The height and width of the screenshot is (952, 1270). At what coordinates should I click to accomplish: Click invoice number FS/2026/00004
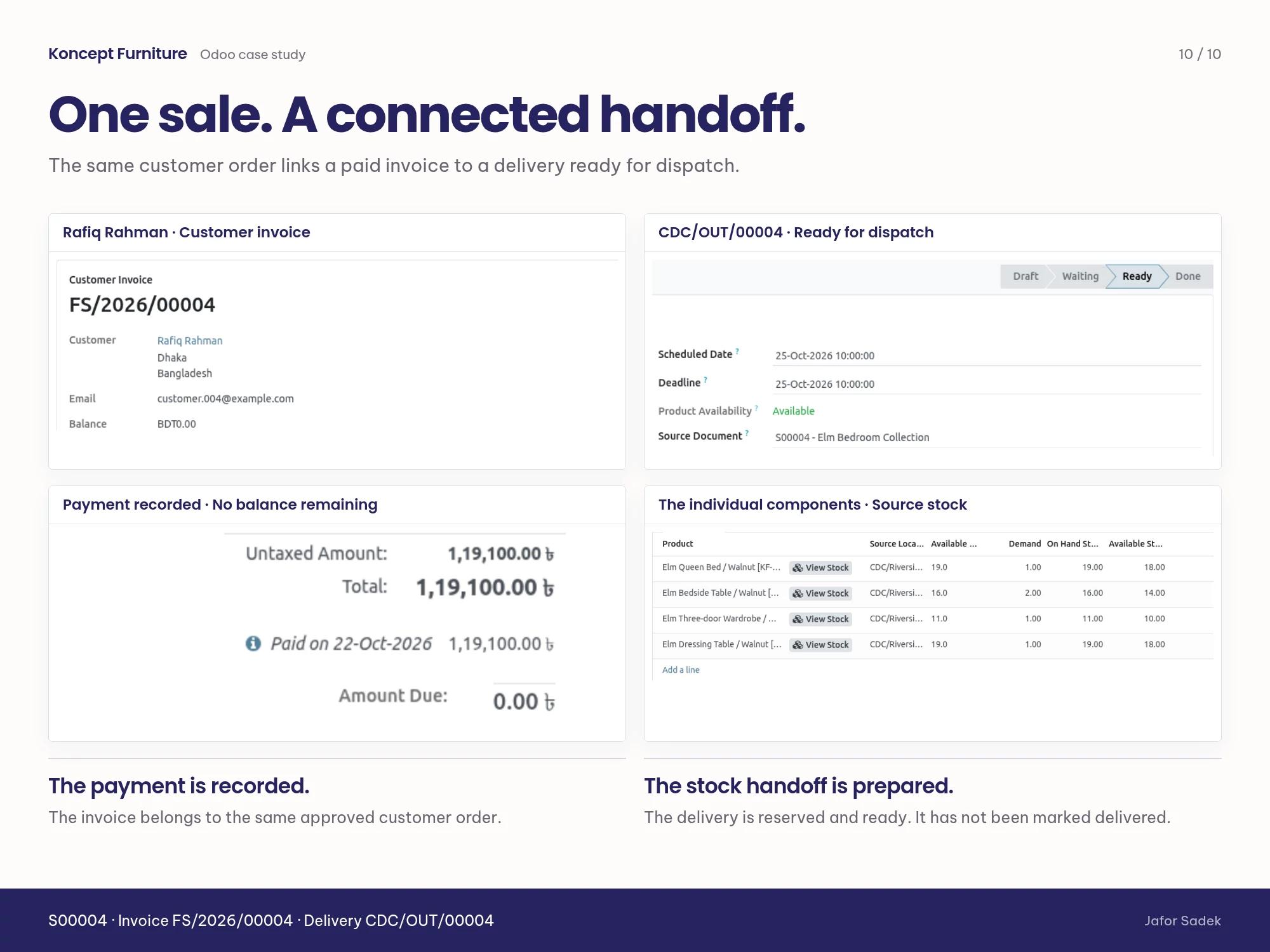click(142, 305)
